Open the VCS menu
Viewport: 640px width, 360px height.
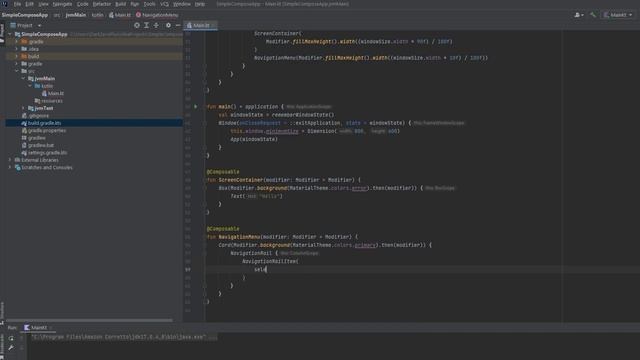tap(164, 4)
